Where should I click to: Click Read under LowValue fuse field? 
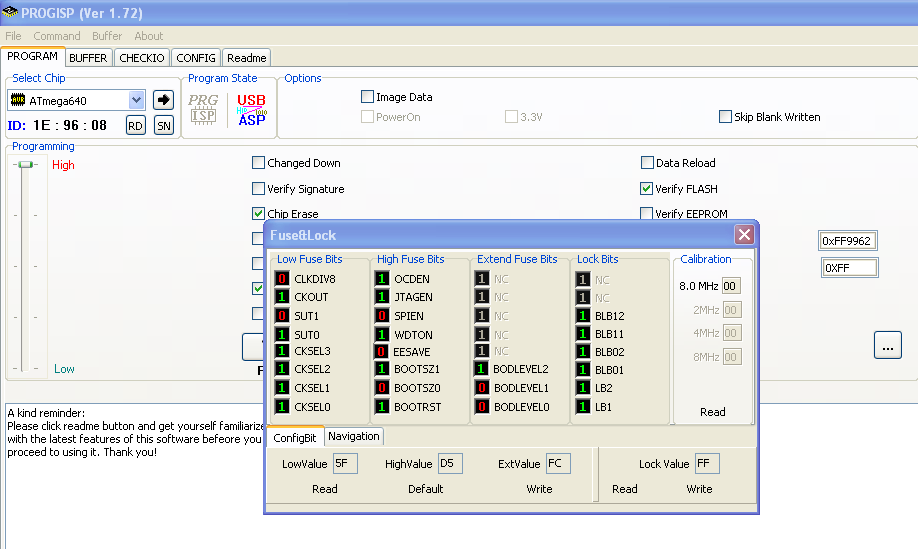[324, 489]
